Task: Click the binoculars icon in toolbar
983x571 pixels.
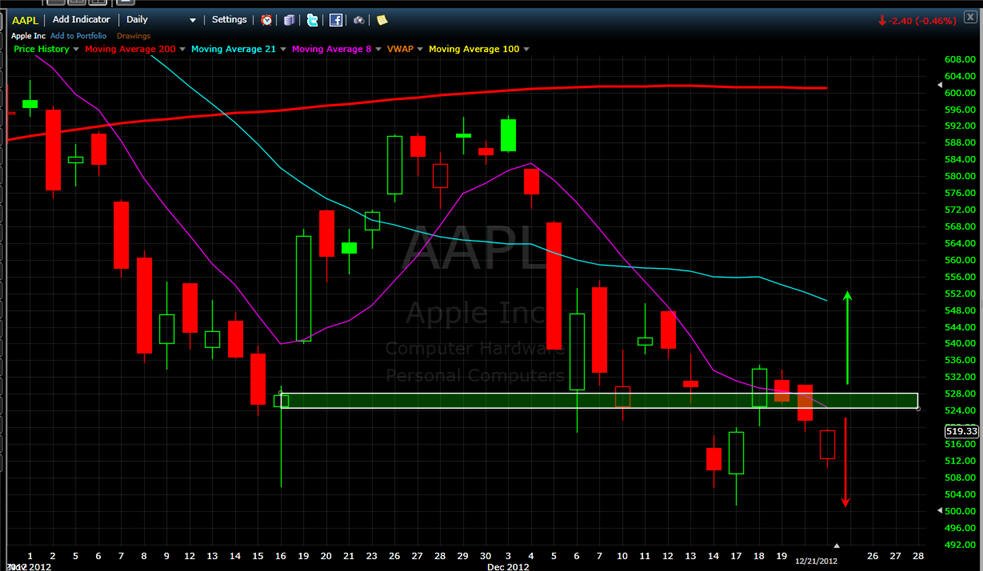Action: click(x=359, y=20)
